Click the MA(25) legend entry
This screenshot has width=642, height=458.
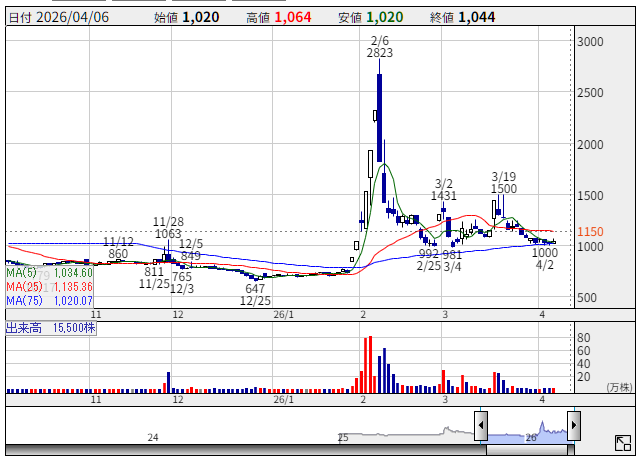coord(50,286)
